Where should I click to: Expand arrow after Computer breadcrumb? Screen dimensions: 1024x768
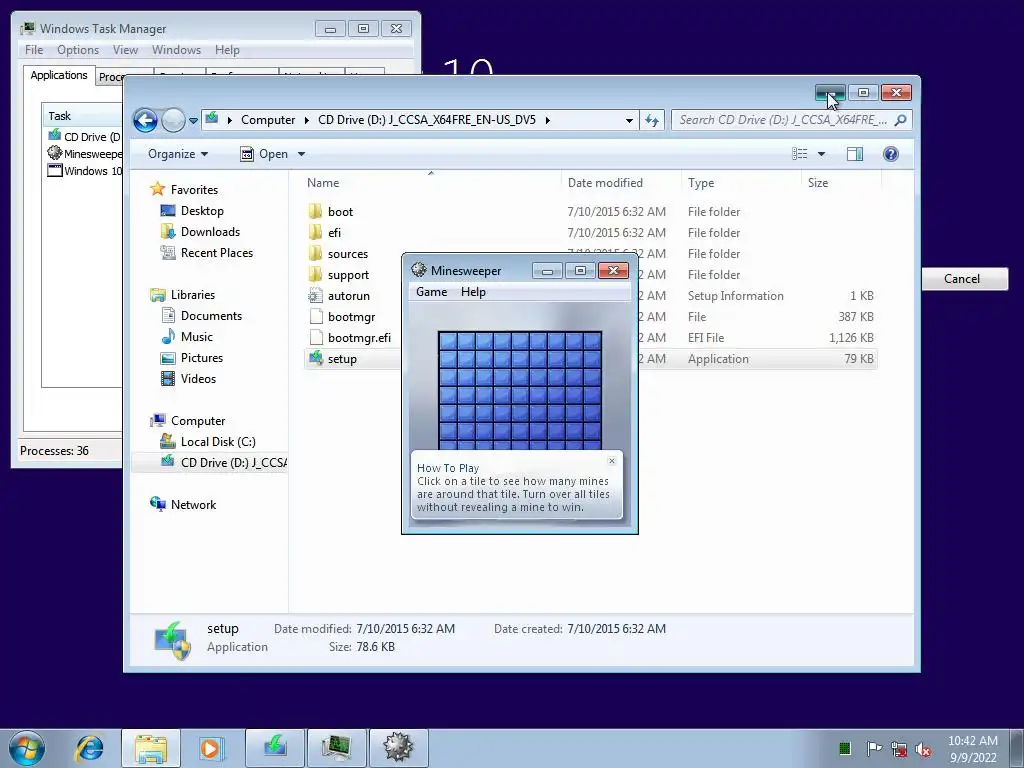pos(306,120)
